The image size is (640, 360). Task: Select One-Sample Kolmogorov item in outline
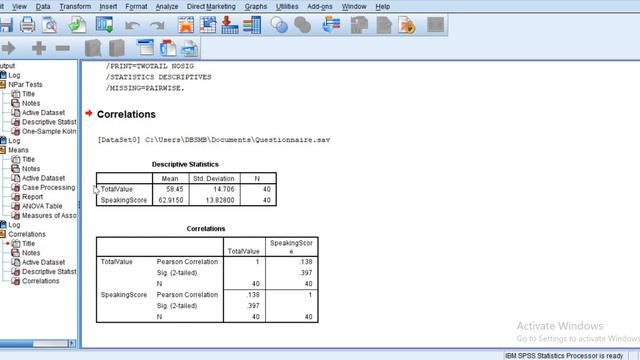[49, 131]
